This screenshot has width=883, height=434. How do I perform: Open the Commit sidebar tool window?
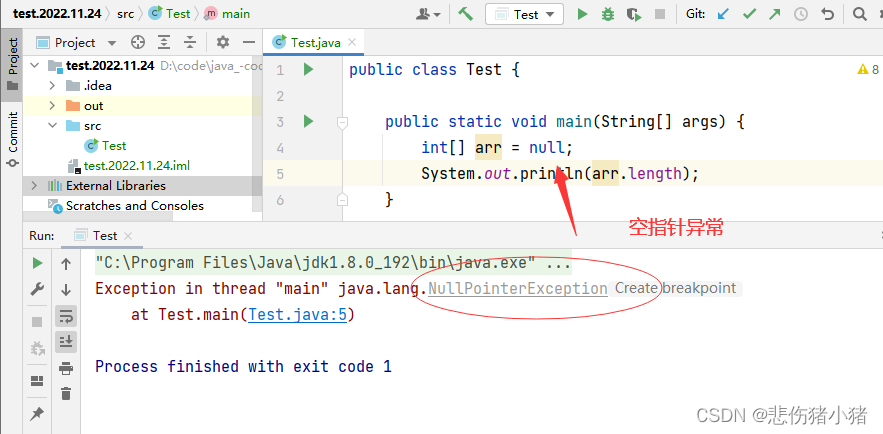coord(12,139)
